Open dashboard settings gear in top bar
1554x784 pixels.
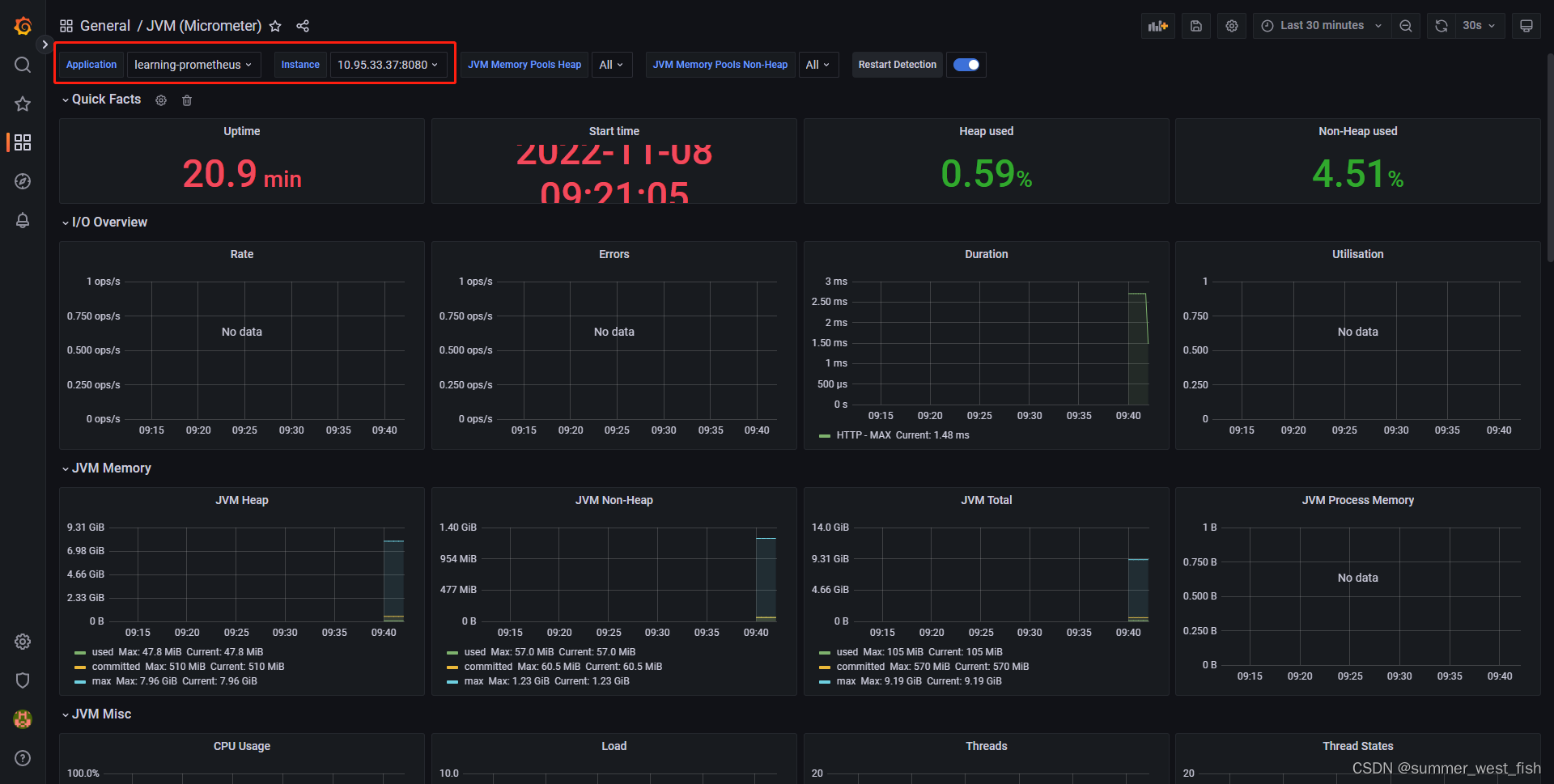1231,25
